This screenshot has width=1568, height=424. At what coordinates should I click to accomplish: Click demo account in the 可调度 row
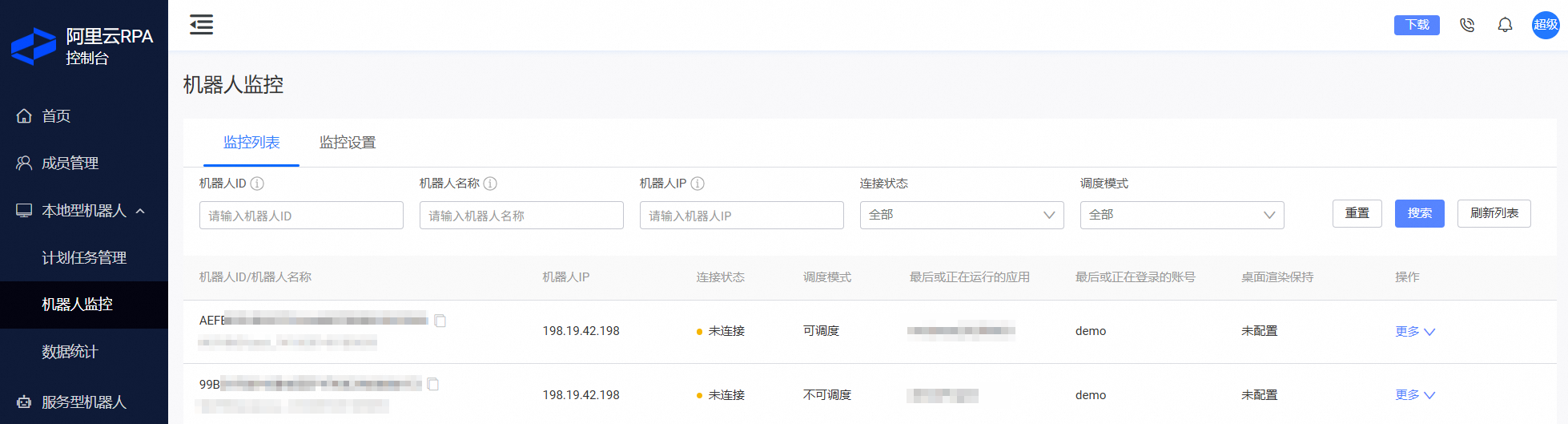pyautogui.click(x=1091, y=331)
